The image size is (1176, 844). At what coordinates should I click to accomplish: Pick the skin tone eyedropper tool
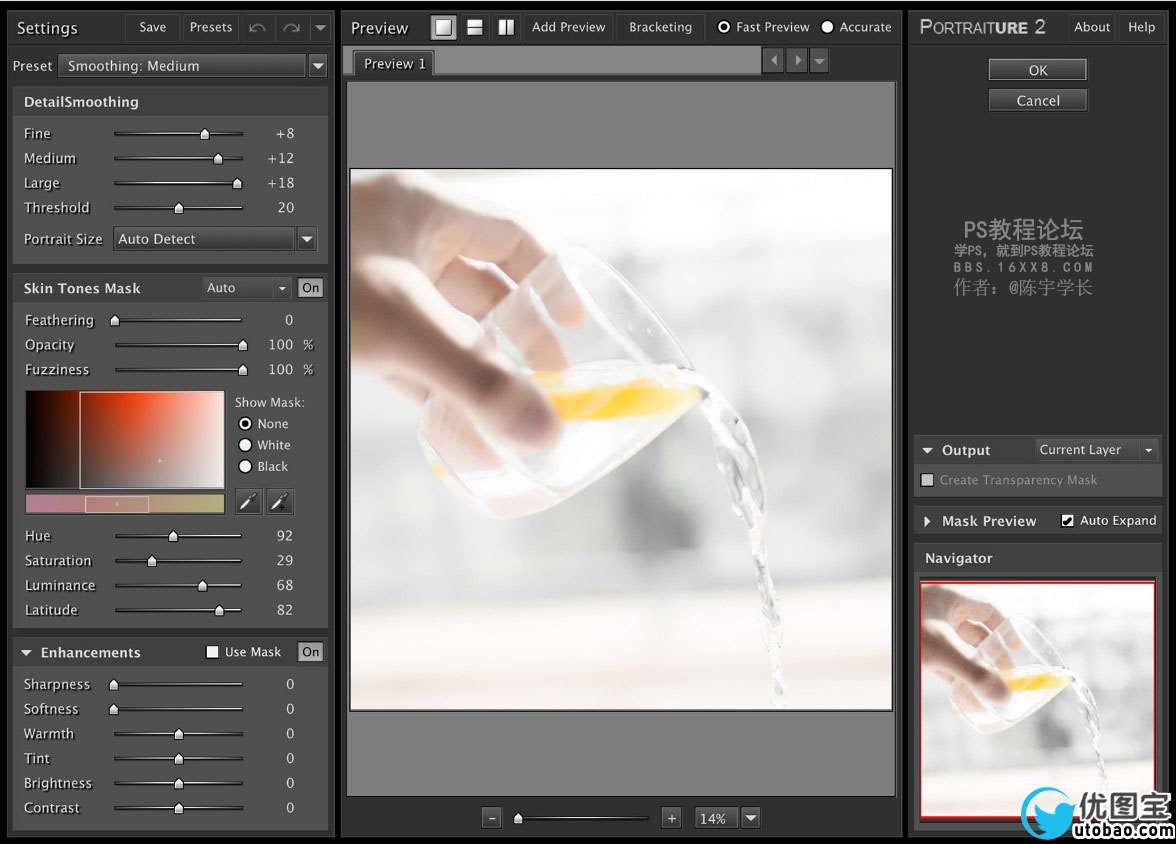pyautogui.click(x=248, y=502)
